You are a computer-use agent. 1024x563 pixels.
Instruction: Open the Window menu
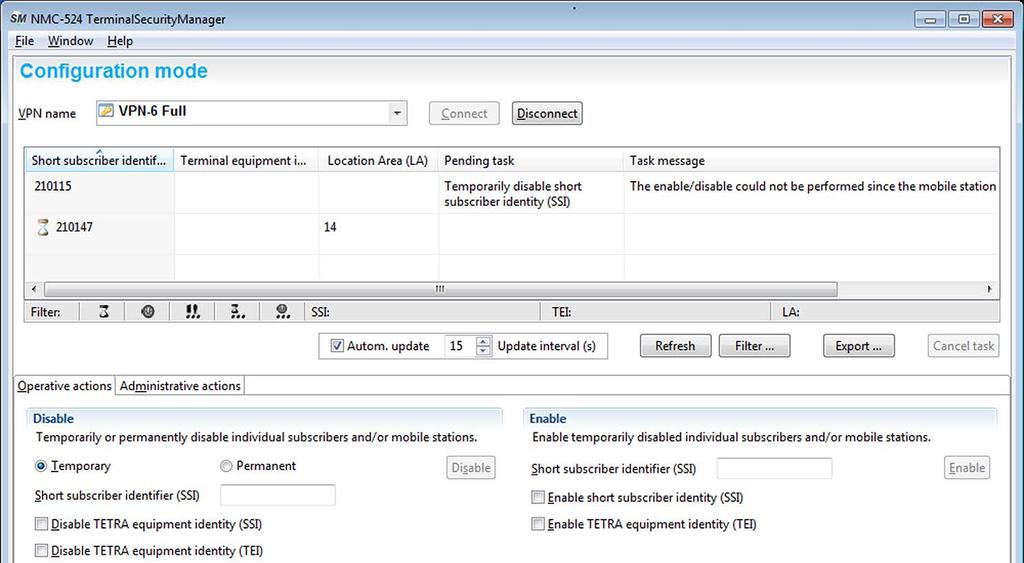click(71, 41)
